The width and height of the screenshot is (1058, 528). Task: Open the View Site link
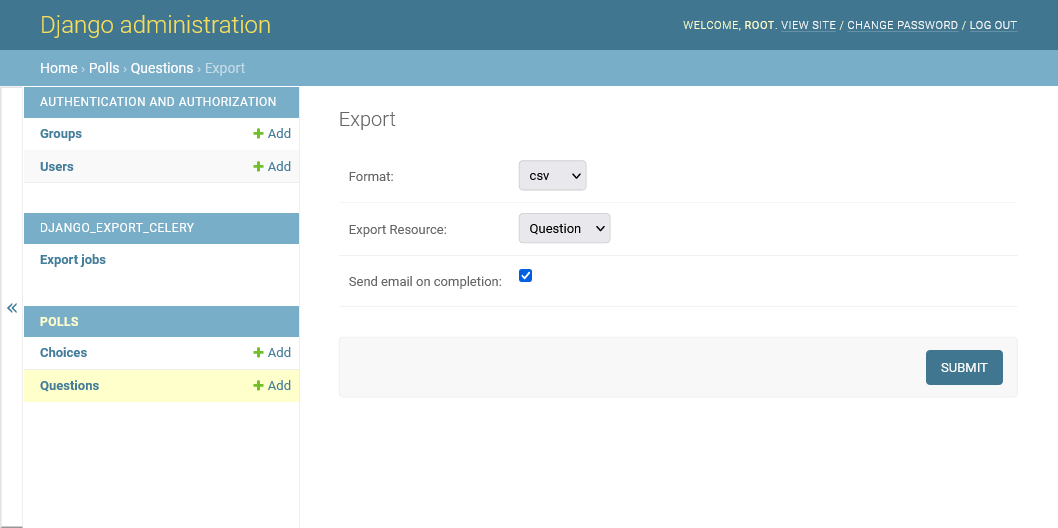coord(808,26)
